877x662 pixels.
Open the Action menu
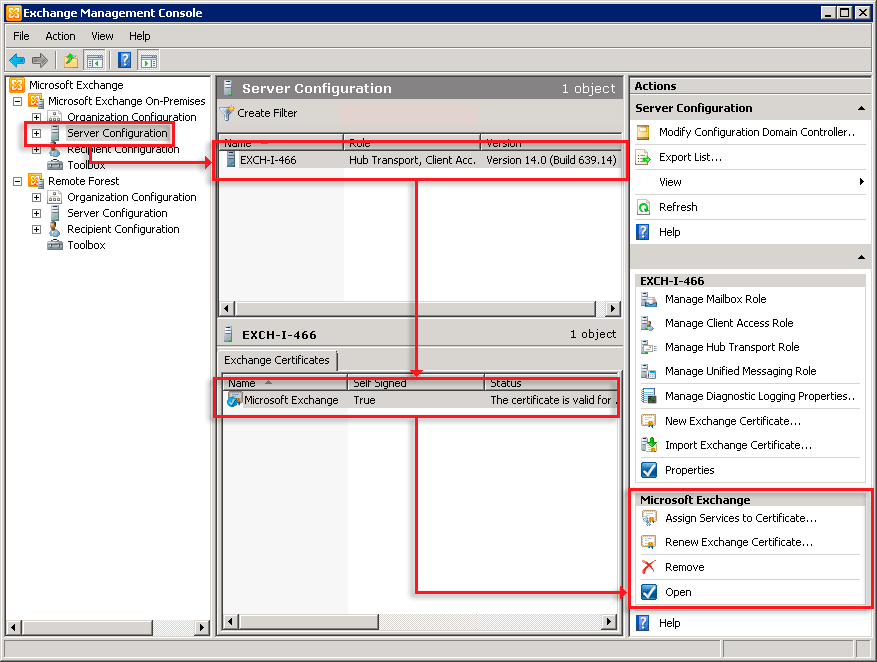point(60,36)
